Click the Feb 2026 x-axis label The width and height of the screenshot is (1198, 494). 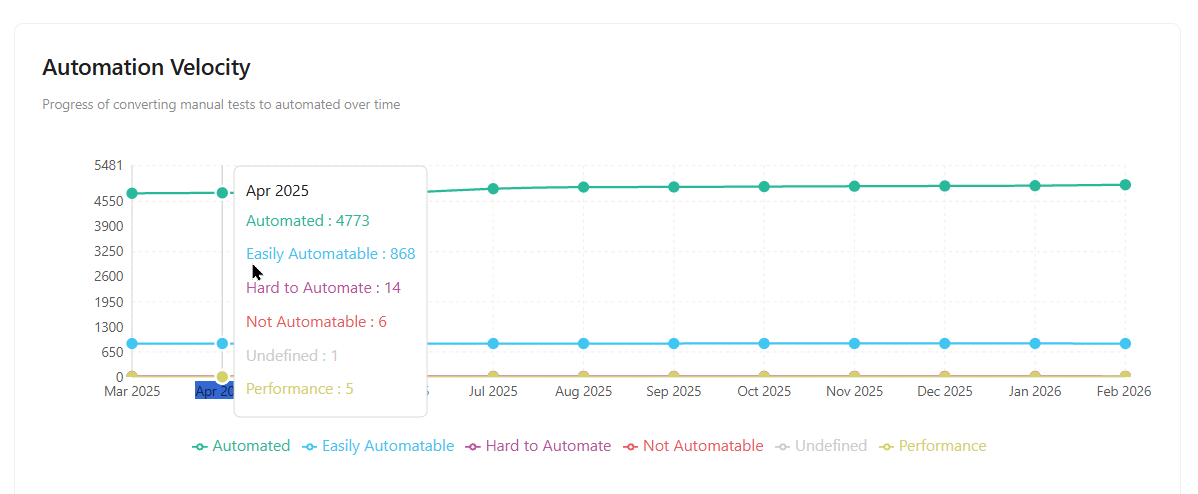1125,391
